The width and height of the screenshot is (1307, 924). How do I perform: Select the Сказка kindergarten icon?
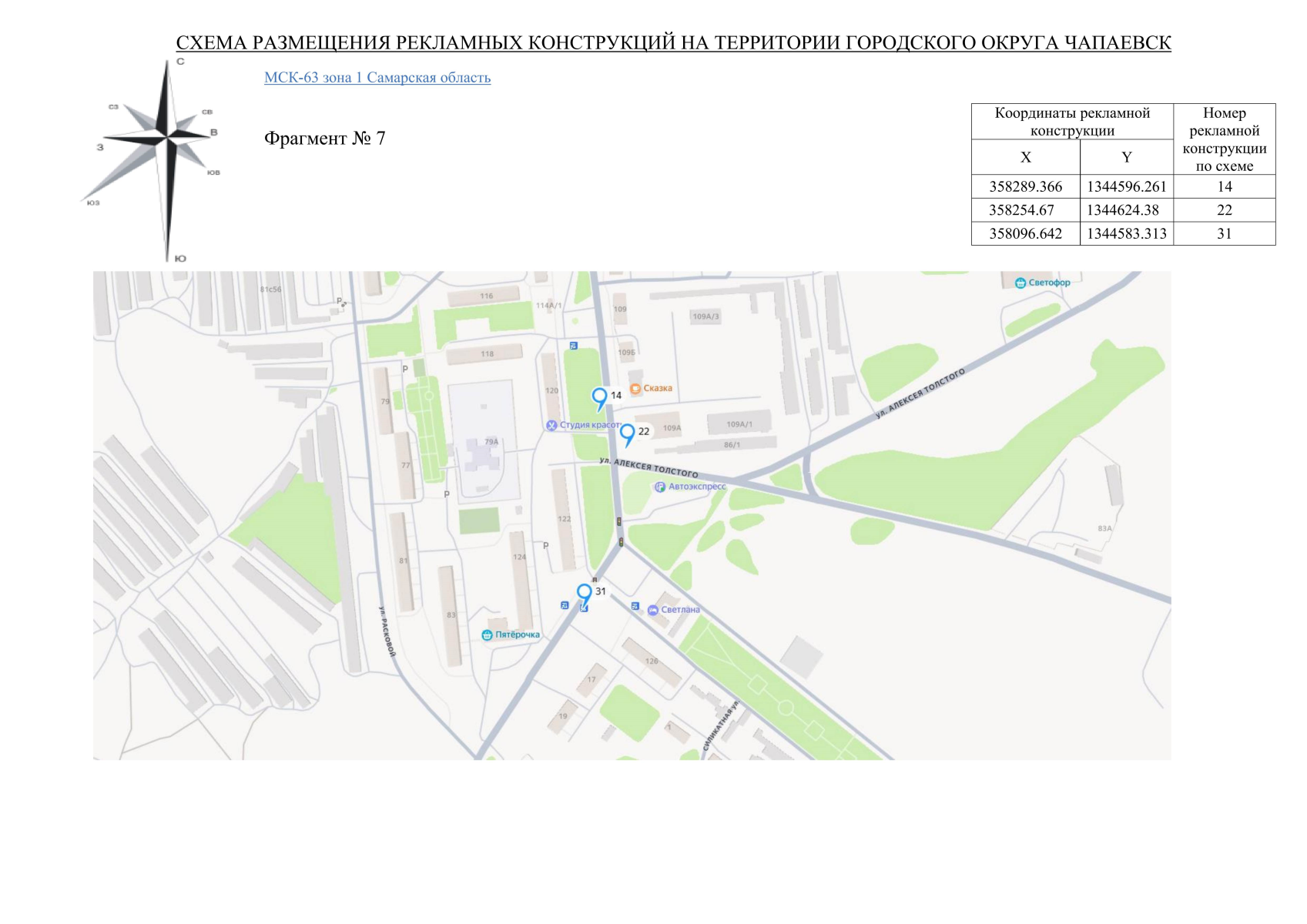coord(635,389)
